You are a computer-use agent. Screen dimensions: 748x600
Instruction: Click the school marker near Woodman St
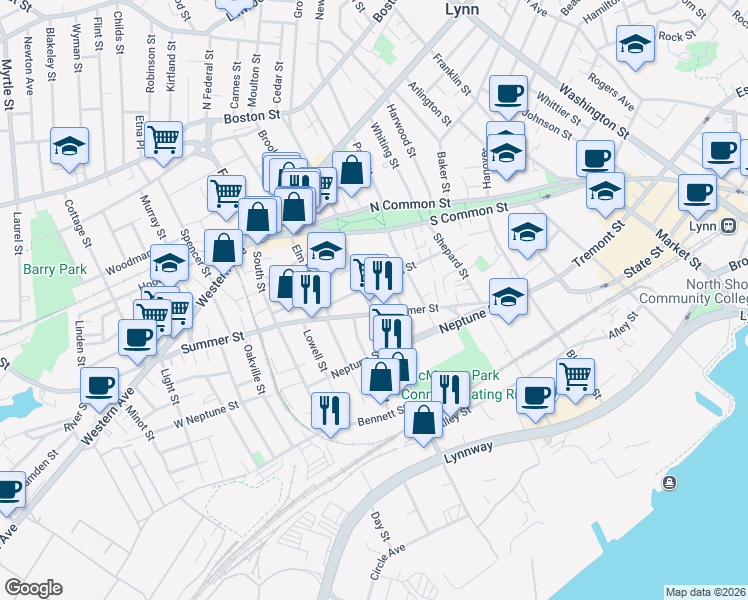[169, 264]
